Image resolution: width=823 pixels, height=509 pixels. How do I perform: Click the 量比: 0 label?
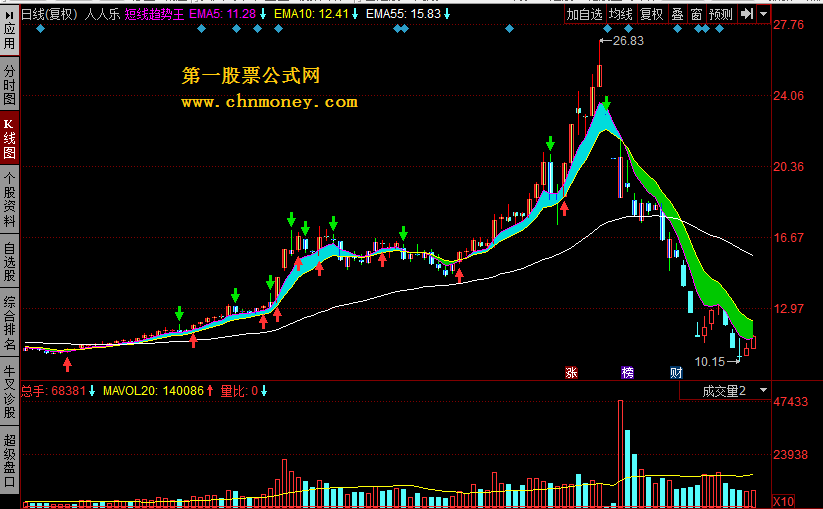[239, 391]
